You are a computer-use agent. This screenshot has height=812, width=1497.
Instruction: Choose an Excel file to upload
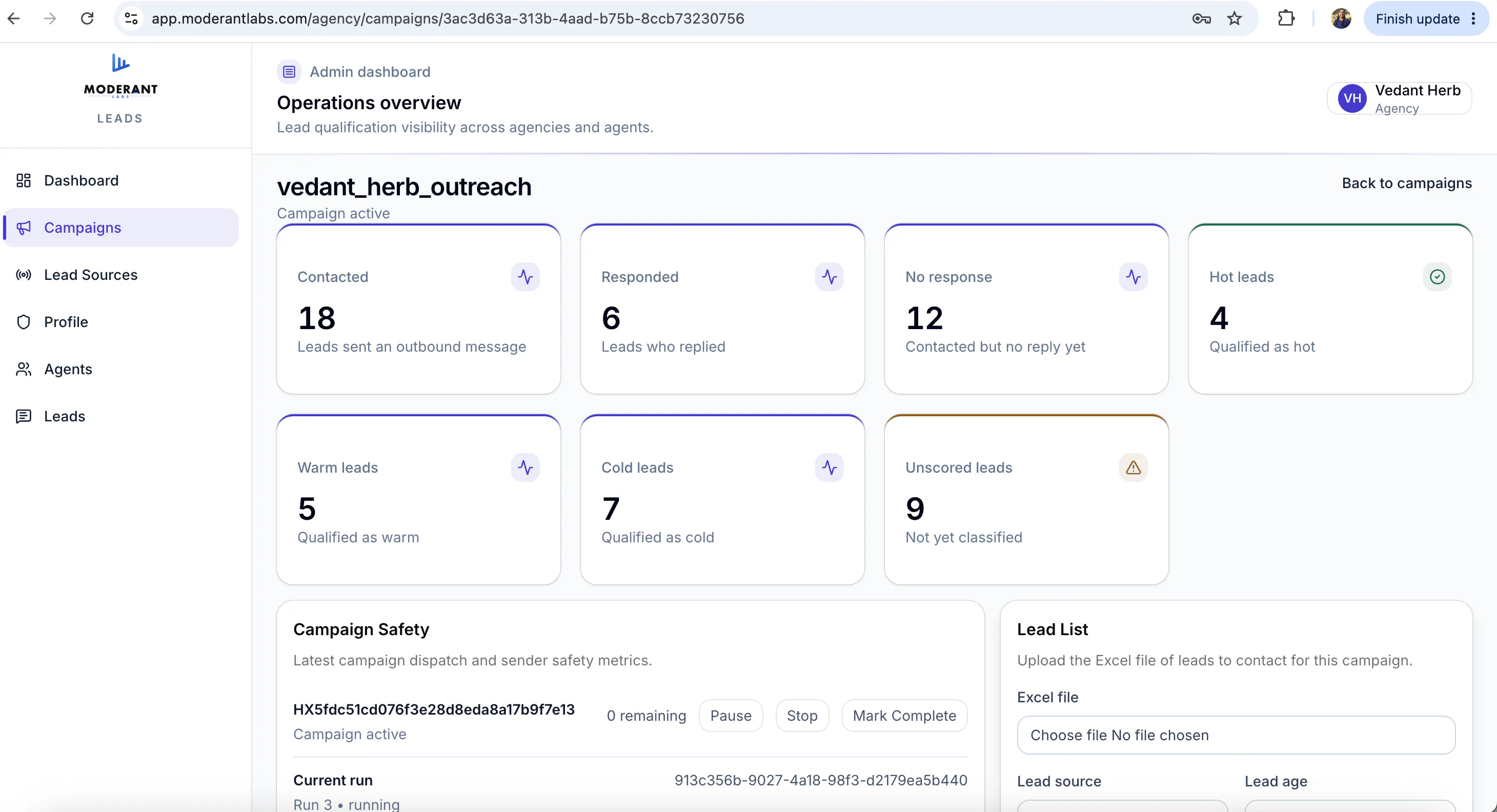pyautogui.click(x=1236, y=735)
